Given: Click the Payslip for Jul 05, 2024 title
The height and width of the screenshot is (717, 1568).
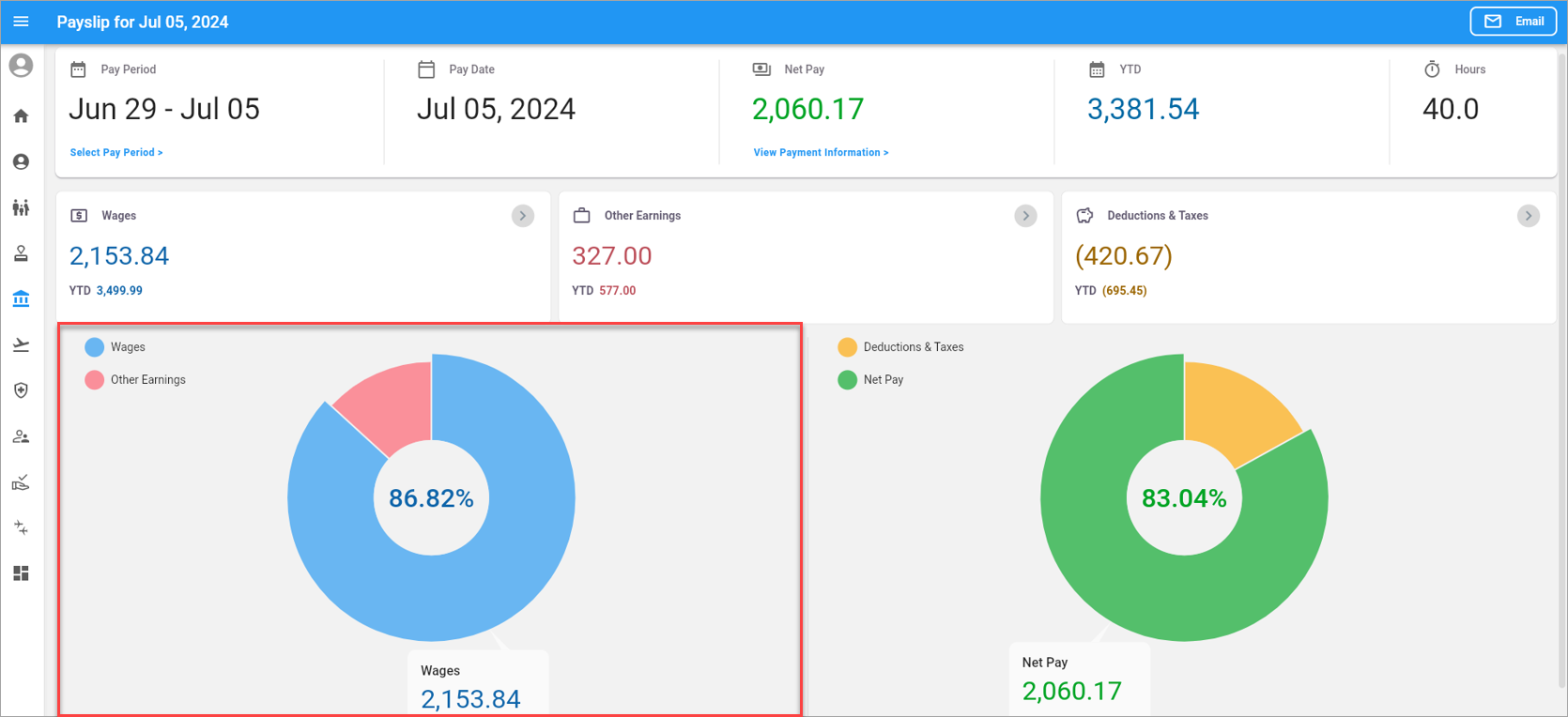Looking at the screenshot, I should (x=143, y=22).
